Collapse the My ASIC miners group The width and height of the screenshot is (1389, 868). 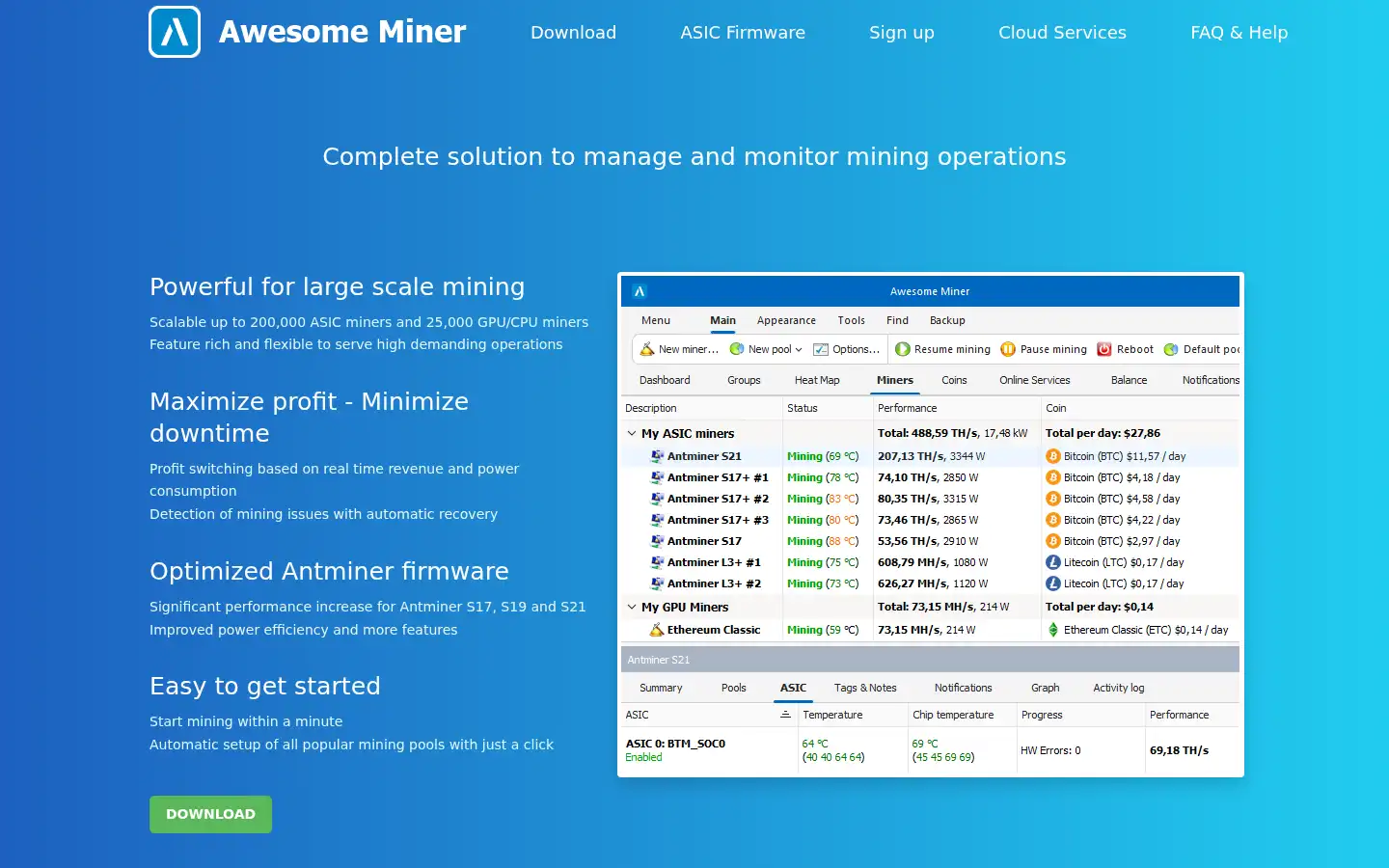click(x=632, y=434)
